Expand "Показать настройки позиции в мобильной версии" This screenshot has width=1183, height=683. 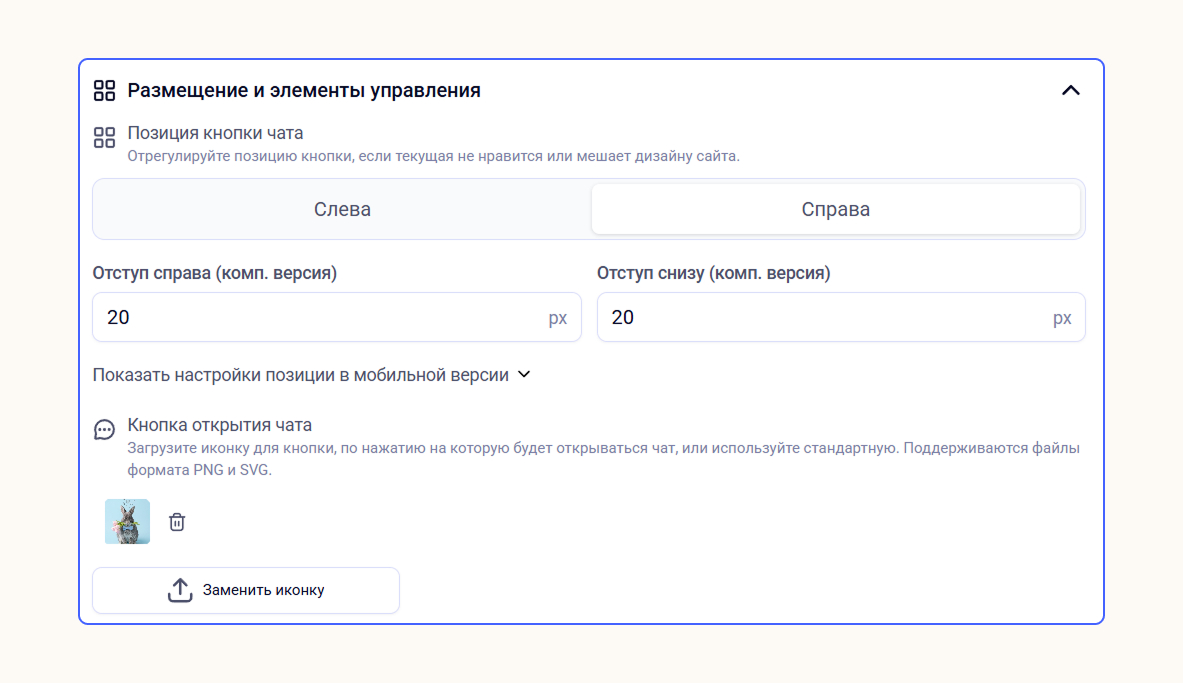pos(300,375)
